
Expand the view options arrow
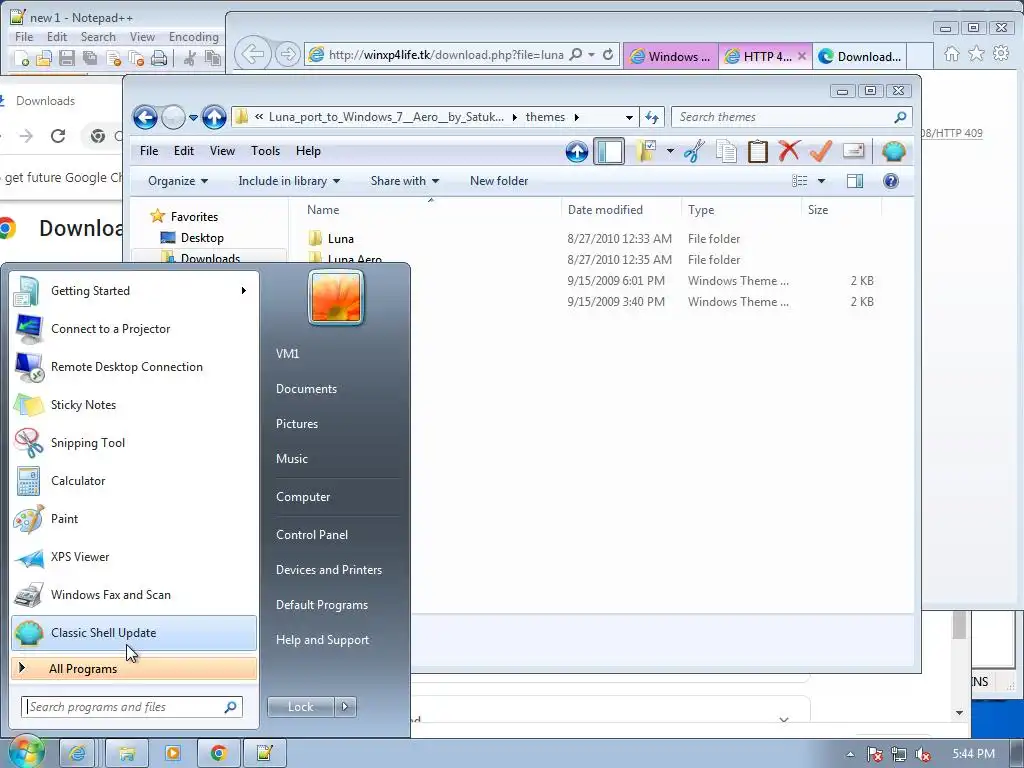(822, 181)
